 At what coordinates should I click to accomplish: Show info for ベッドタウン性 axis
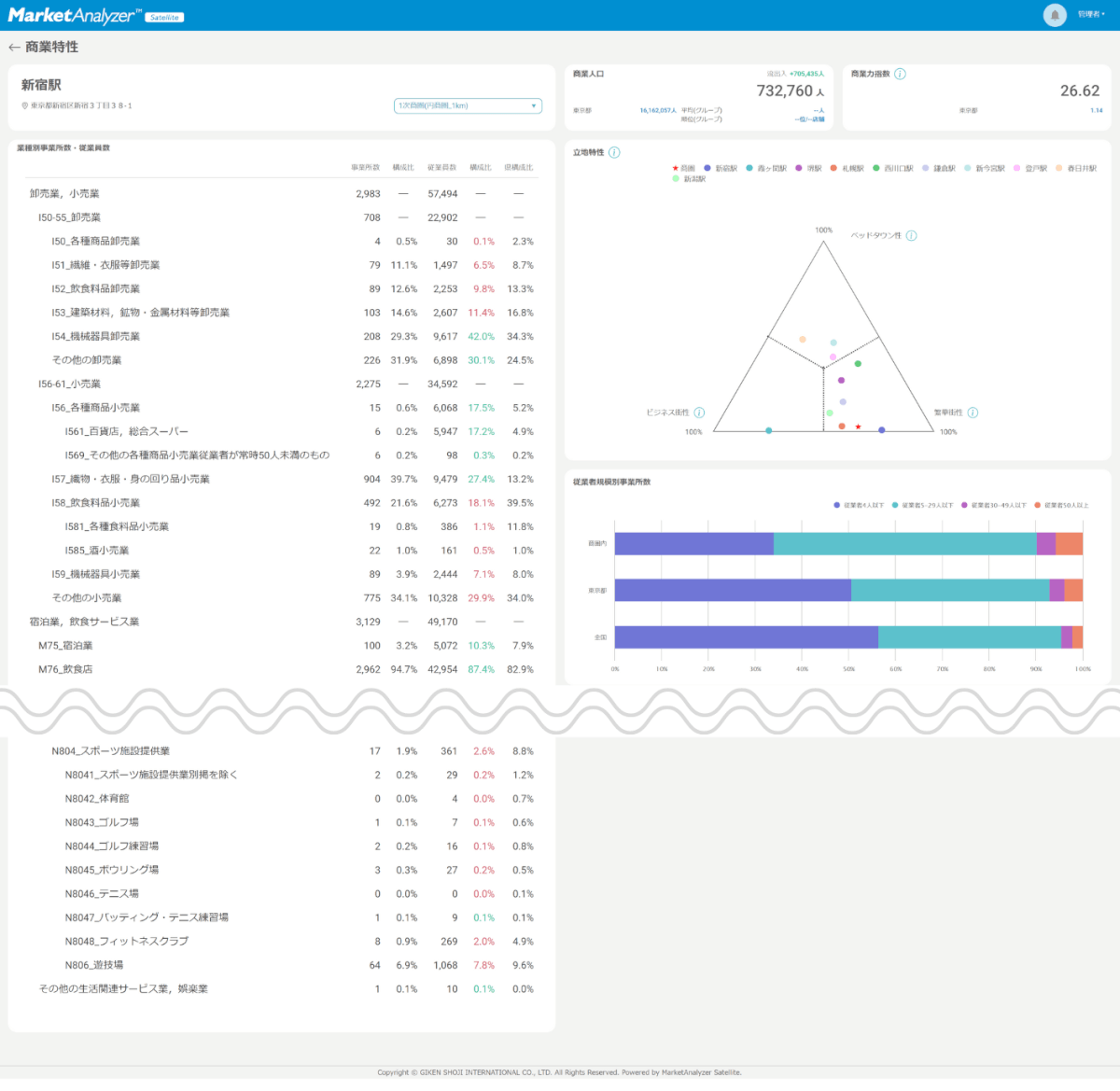tap(911, 236)
